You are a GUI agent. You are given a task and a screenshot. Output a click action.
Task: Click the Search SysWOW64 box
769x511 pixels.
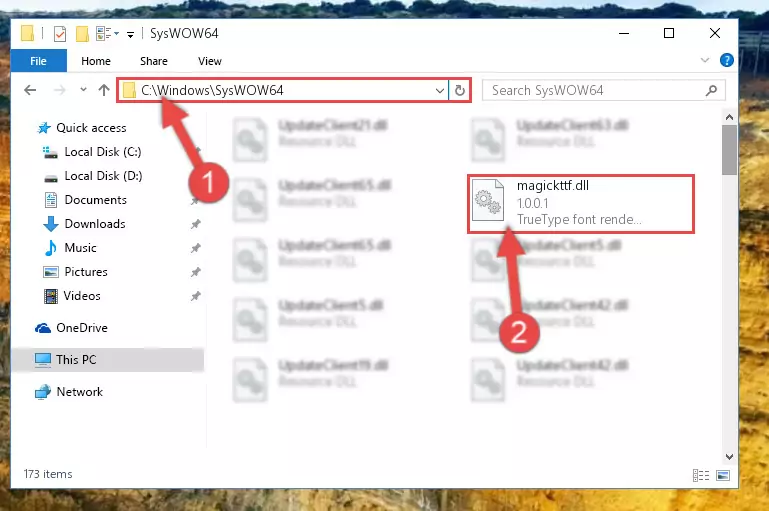click(604, 90)
